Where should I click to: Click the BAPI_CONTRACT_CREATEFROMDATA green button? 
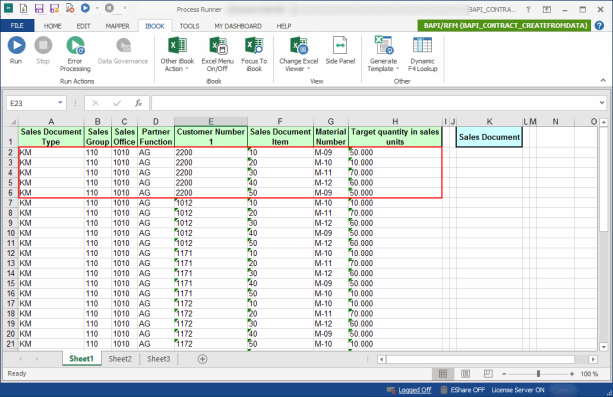[504, 25]
